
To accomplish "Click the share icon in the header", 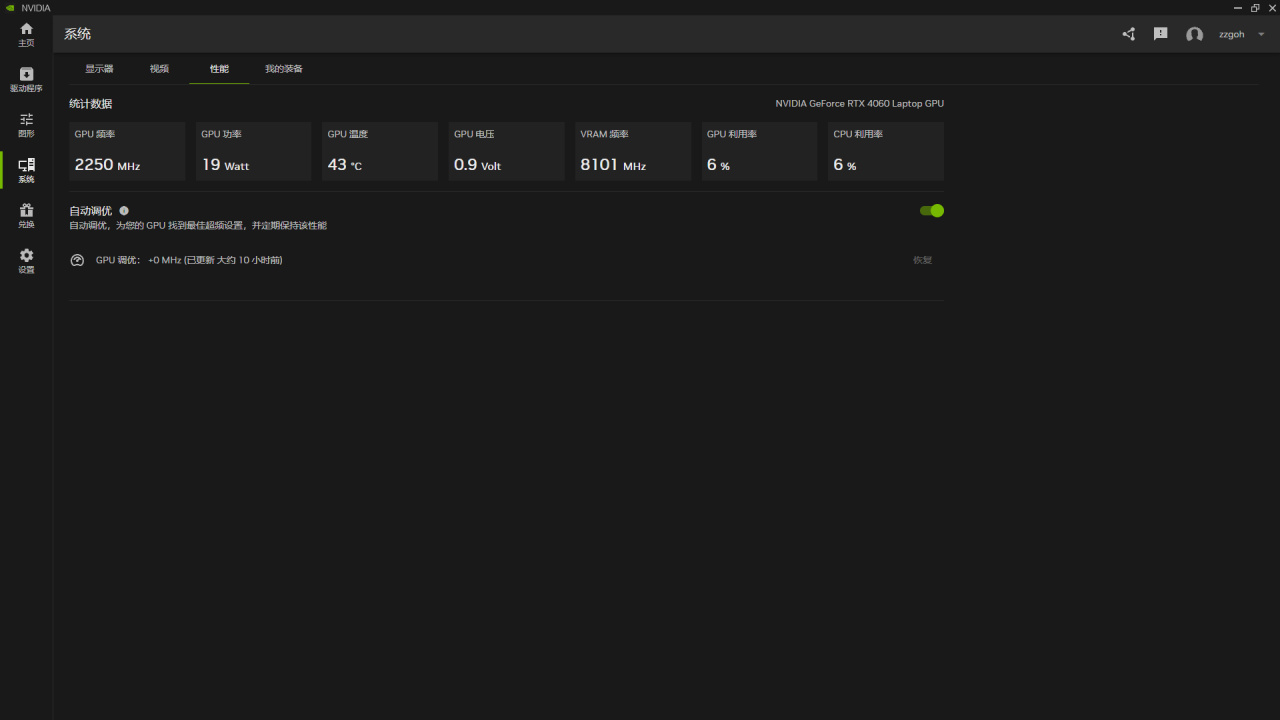I will pyautogui.click(x=1129, y=34).
